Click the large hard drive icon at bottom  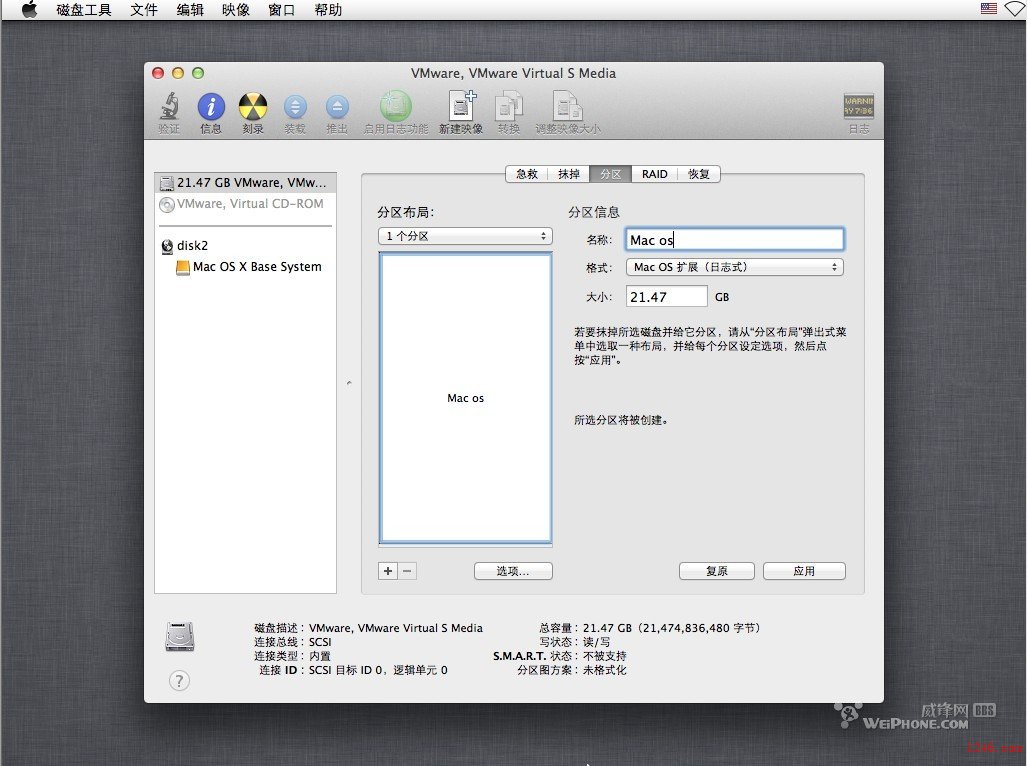point(180,636)
